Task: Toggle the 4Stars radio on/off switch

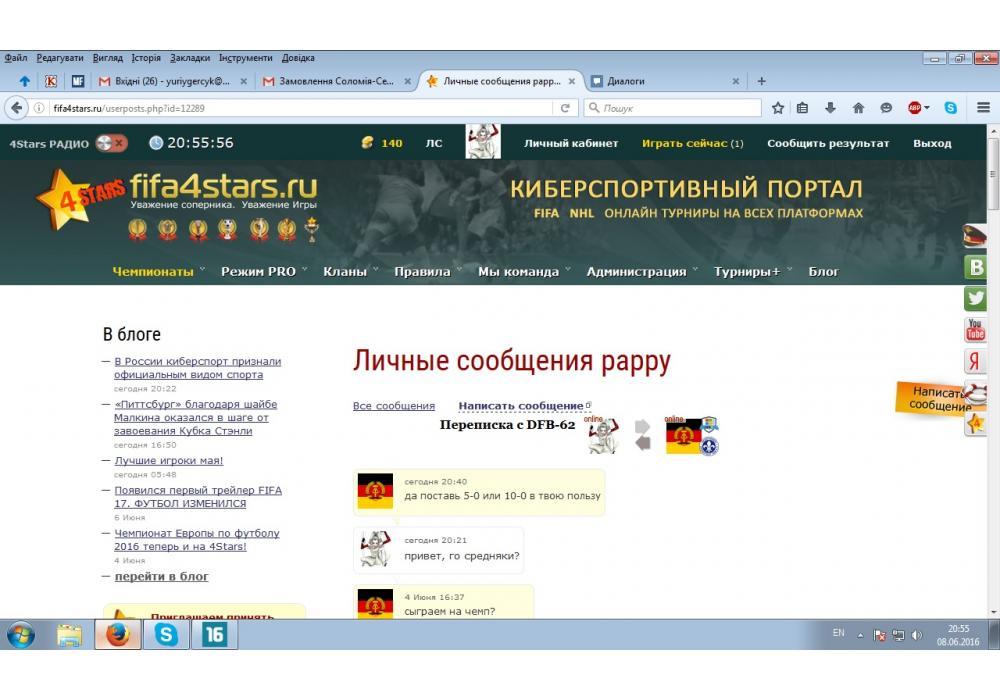Action: (111, 143)
